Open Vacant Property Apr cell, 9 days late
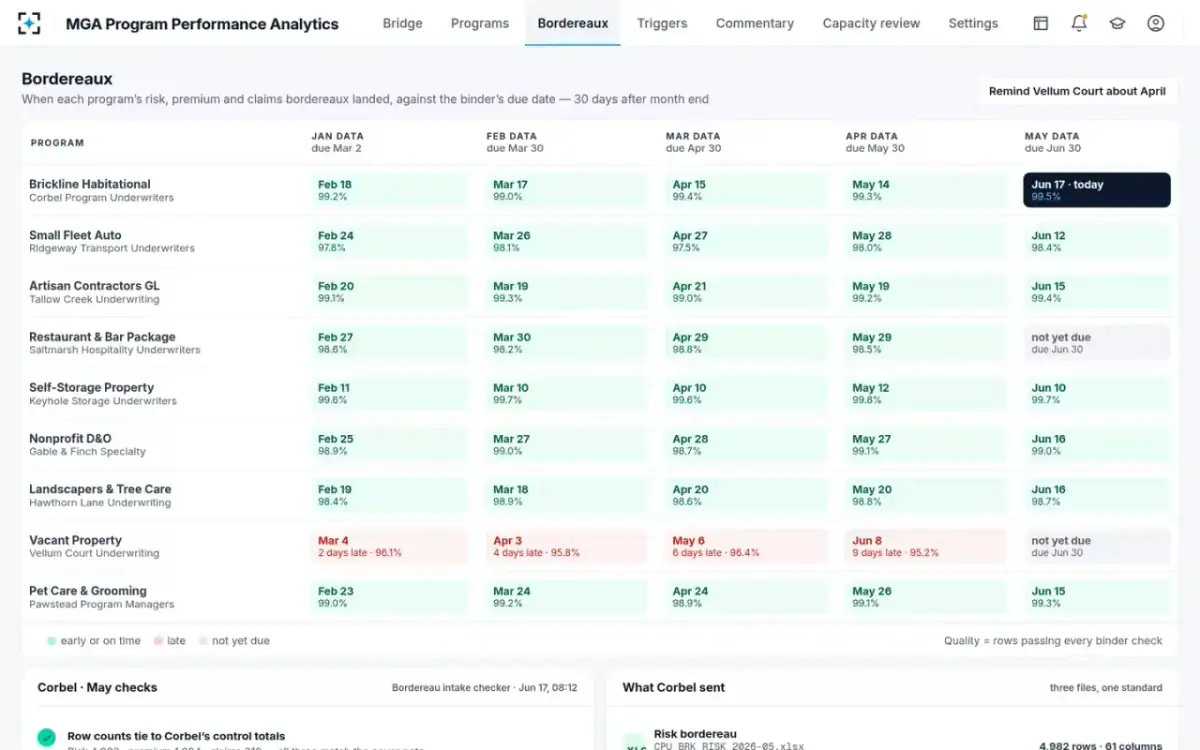1200x750 pixels. 925,546
